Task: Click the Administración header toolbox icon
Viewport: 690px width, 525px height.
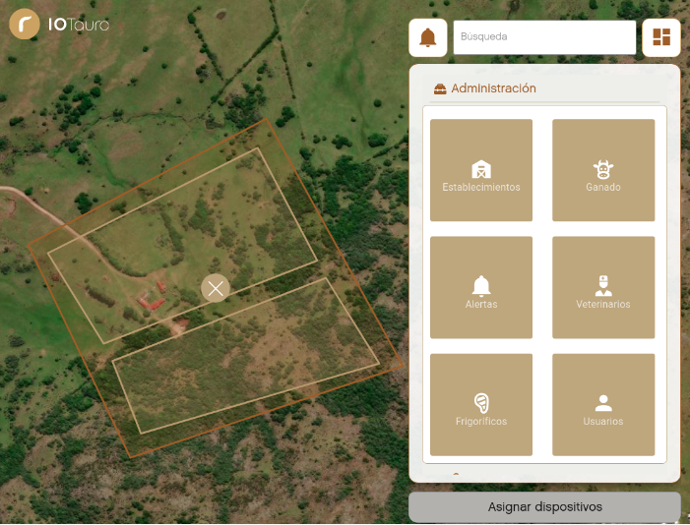Action: pos(440,88)
